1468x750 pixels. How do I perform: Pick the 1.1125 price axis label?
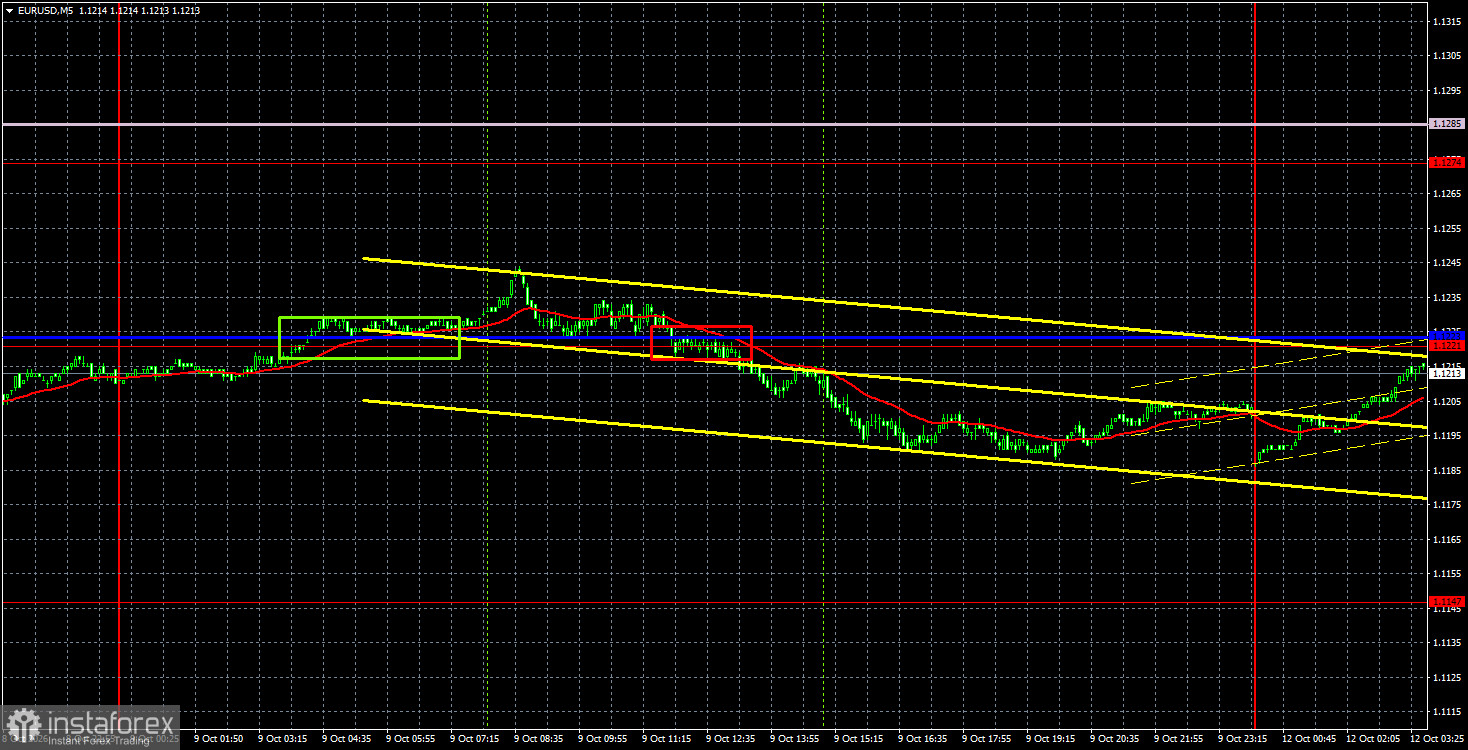[1447, 677]
